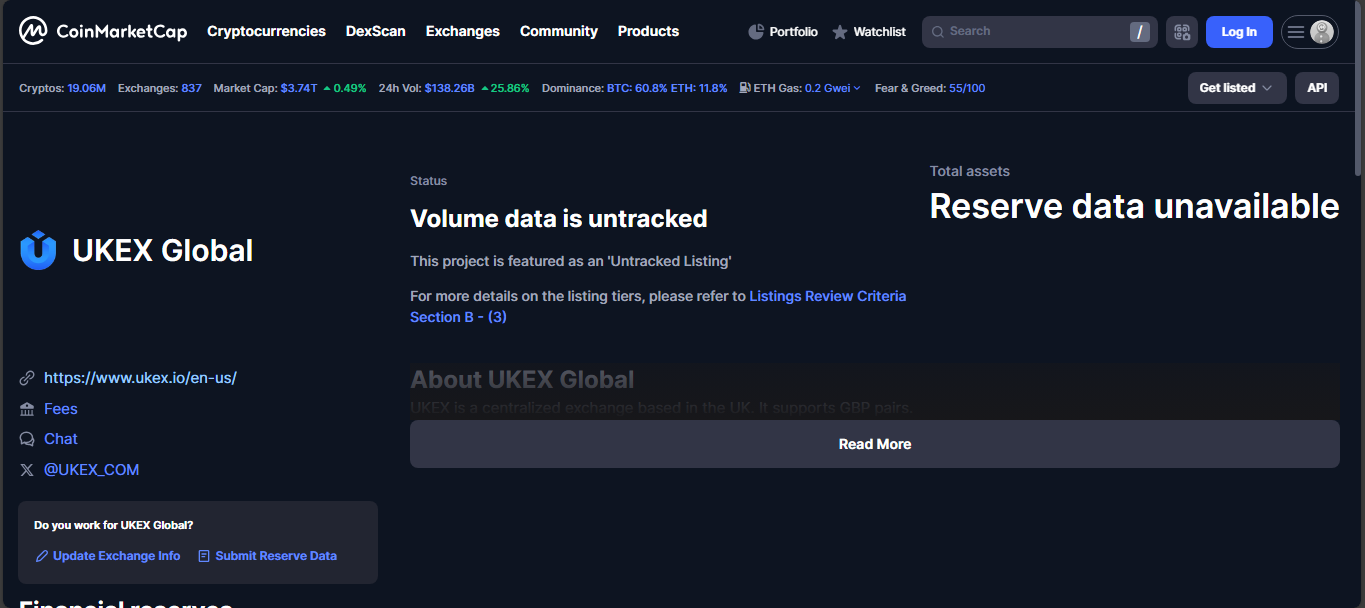The height and width of the screenshot is (608, 1365).
Task: Open the Exchanges menu
Action: click(463, 31)
